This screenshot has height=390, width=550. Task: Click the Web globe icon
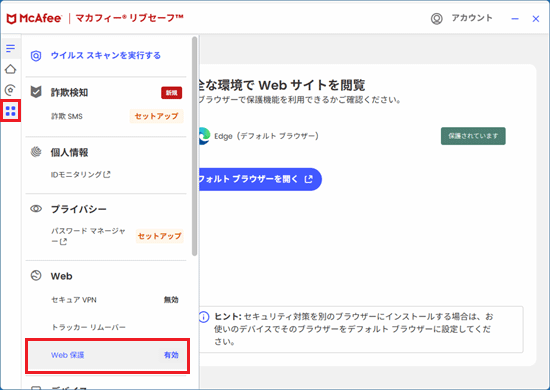pos(36,276)
